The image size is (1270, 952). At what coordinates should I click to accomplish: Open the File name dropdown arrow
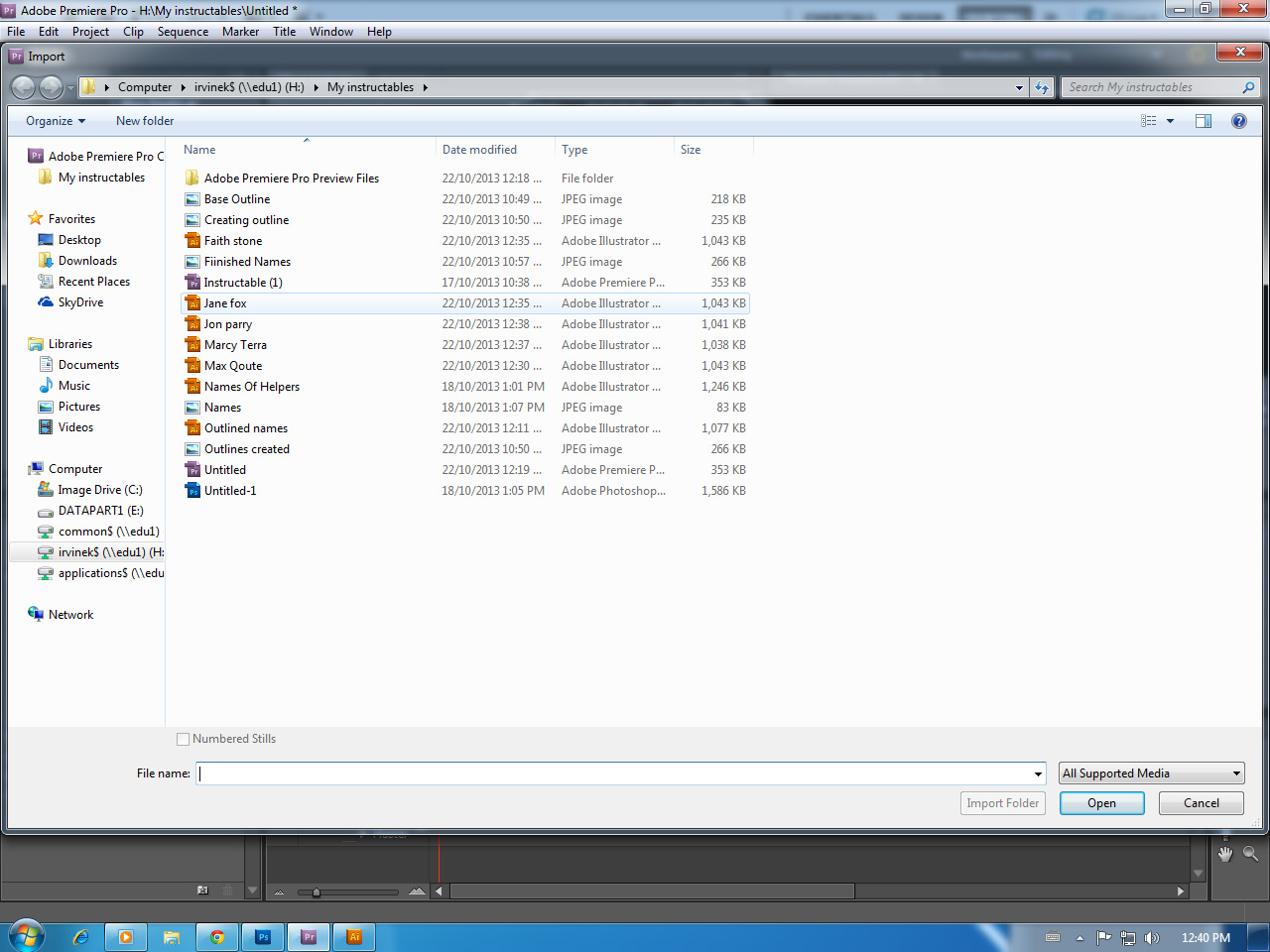tap(1040, 773)
